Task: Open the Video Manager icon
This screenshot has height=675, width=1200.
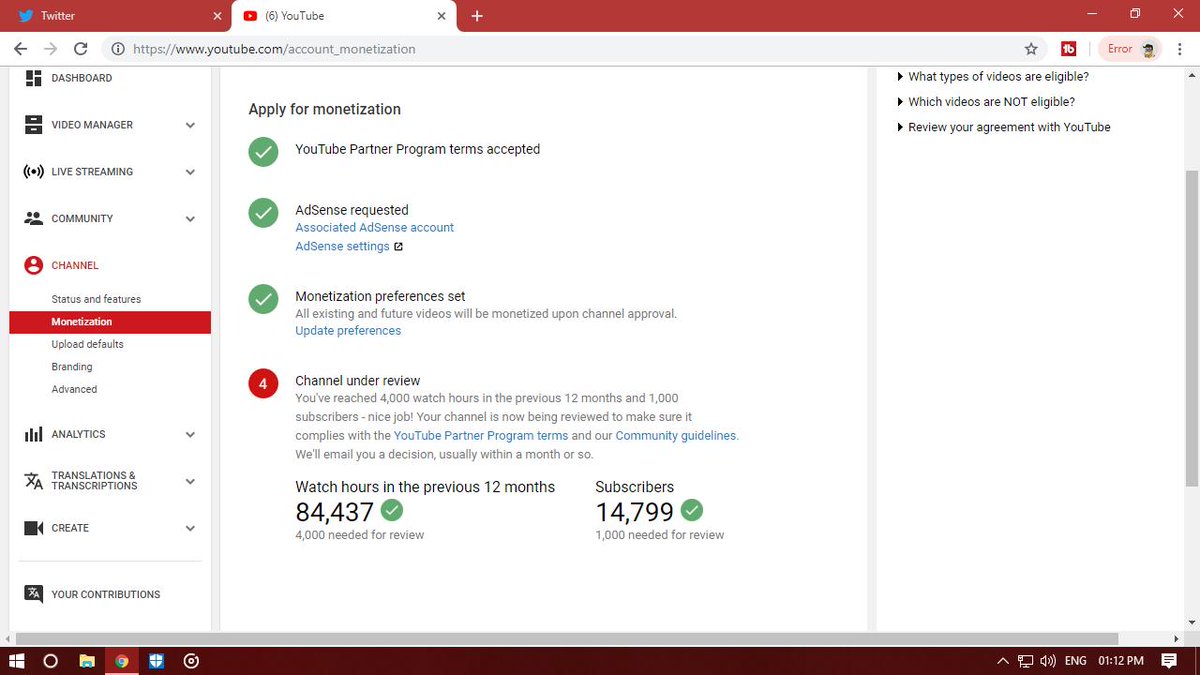Action: tap(33, 125)
